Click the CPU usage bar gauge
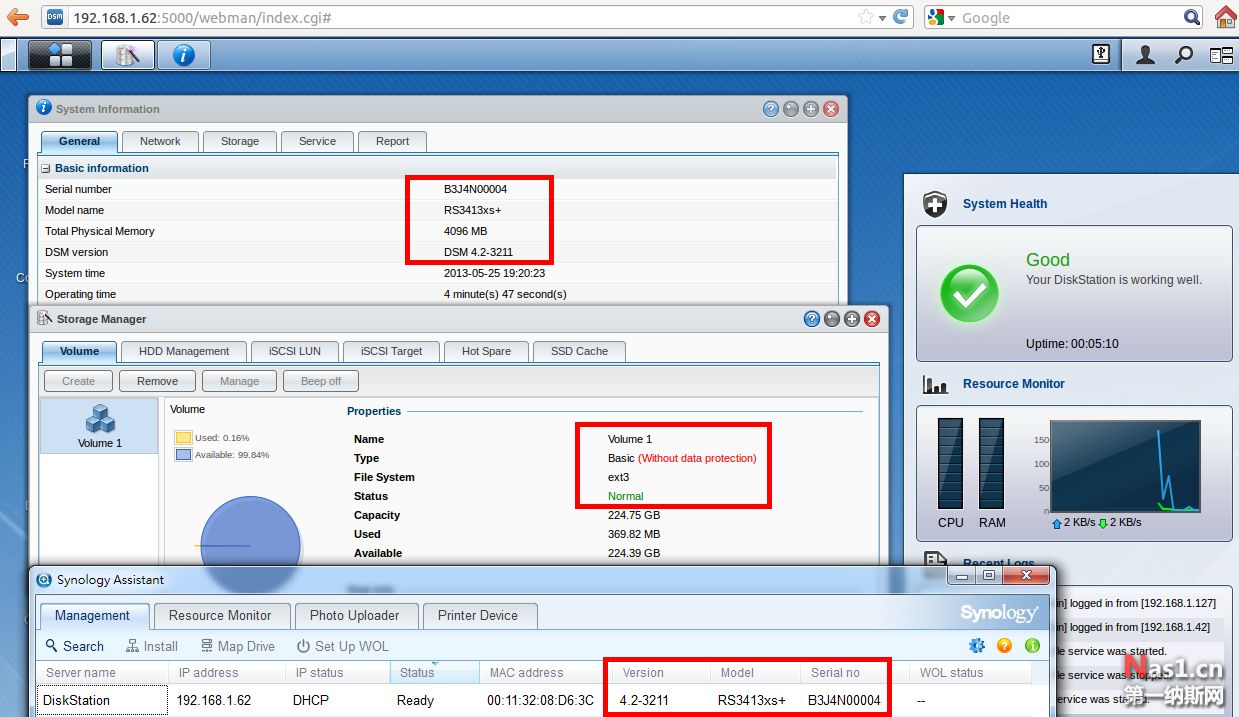Viewport: 1239px width, 717px height. (x=950, y=464)
